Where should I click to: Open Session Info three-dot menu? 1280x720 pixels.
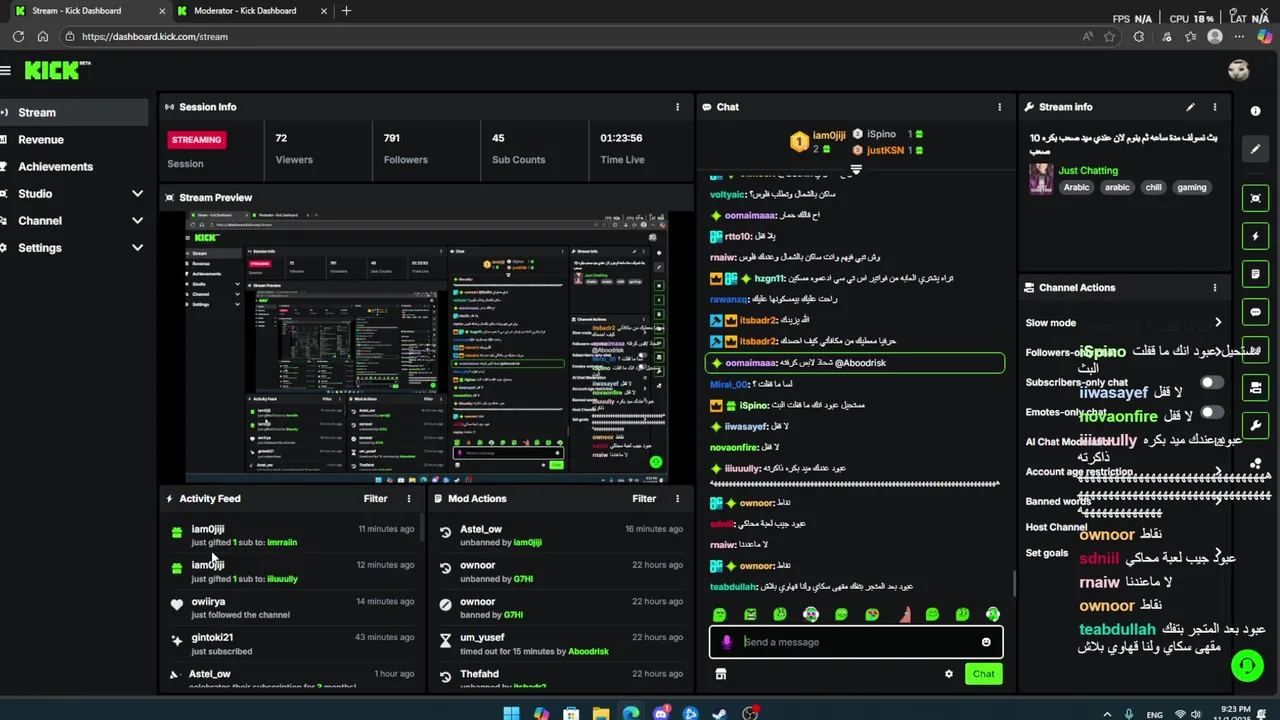[x=677, y=107]
